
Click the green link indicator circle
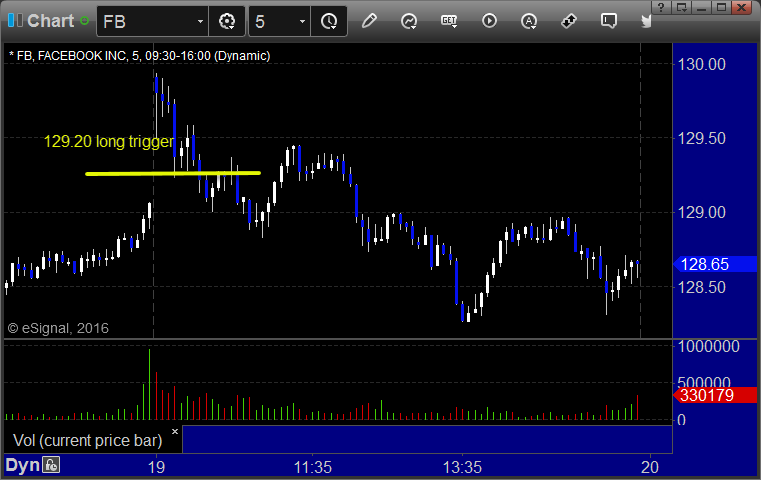(85, 21)
